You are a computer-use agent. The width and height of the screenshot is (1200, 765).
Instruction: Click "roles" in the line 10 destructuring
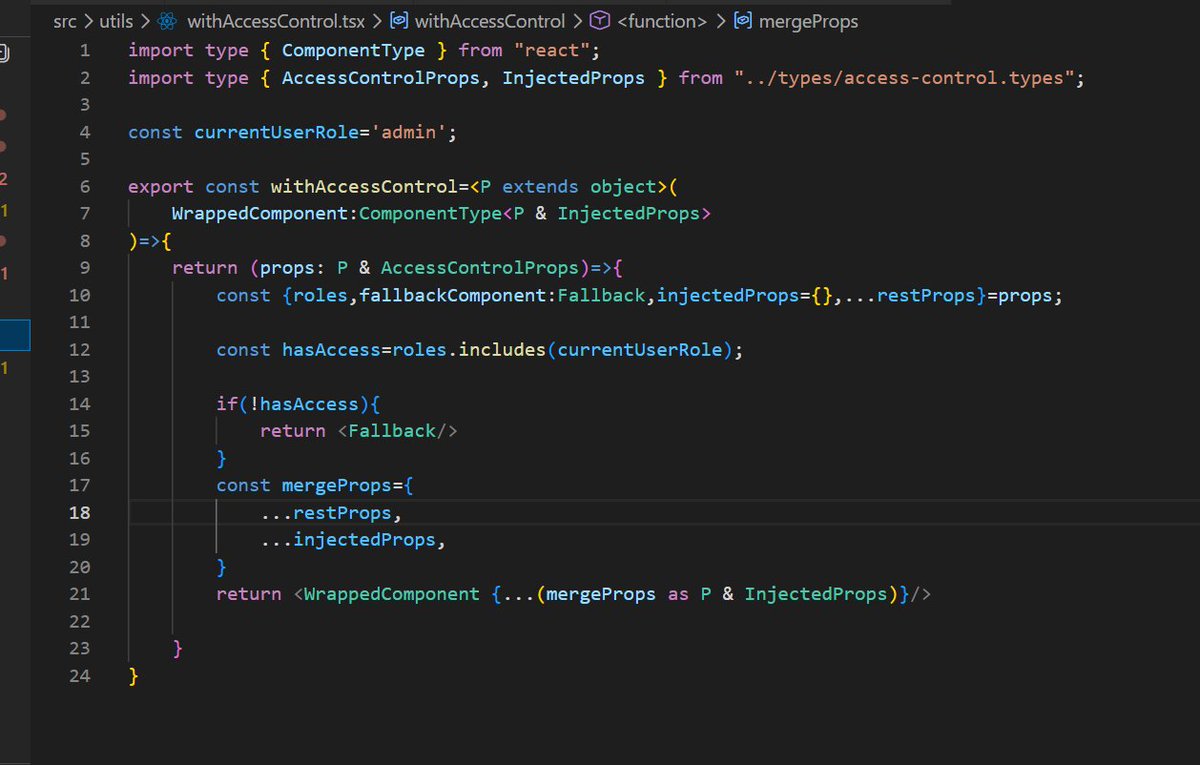(320, 295)
